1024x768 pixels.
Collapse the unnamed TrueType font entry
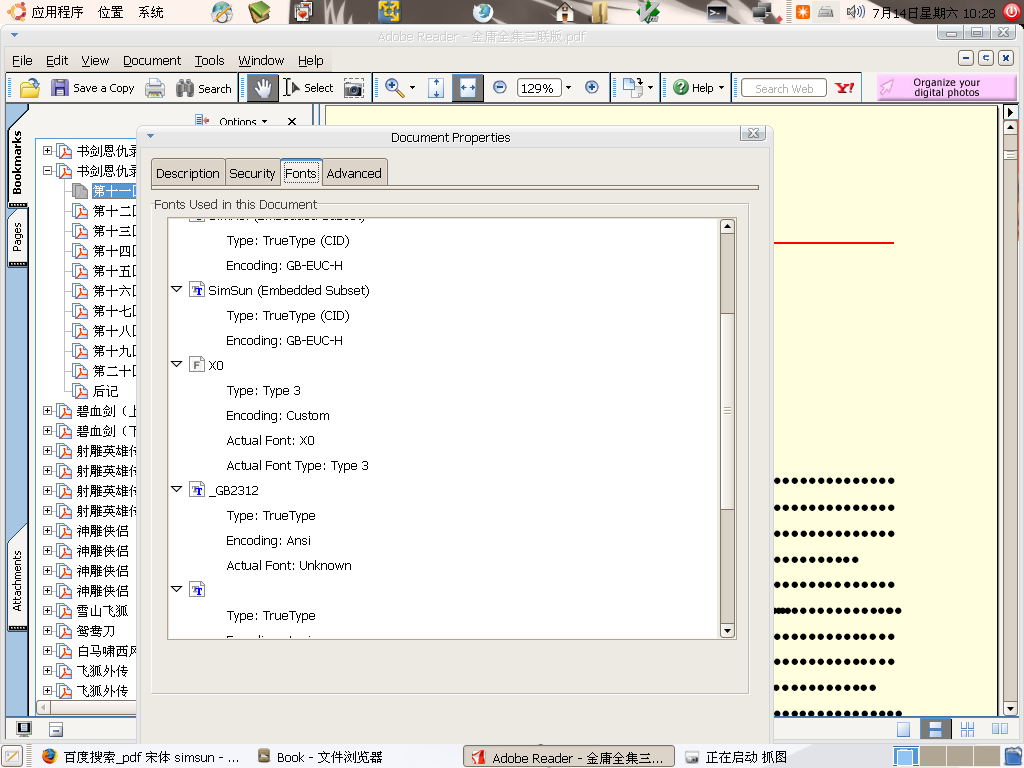(x=176, y=588)
